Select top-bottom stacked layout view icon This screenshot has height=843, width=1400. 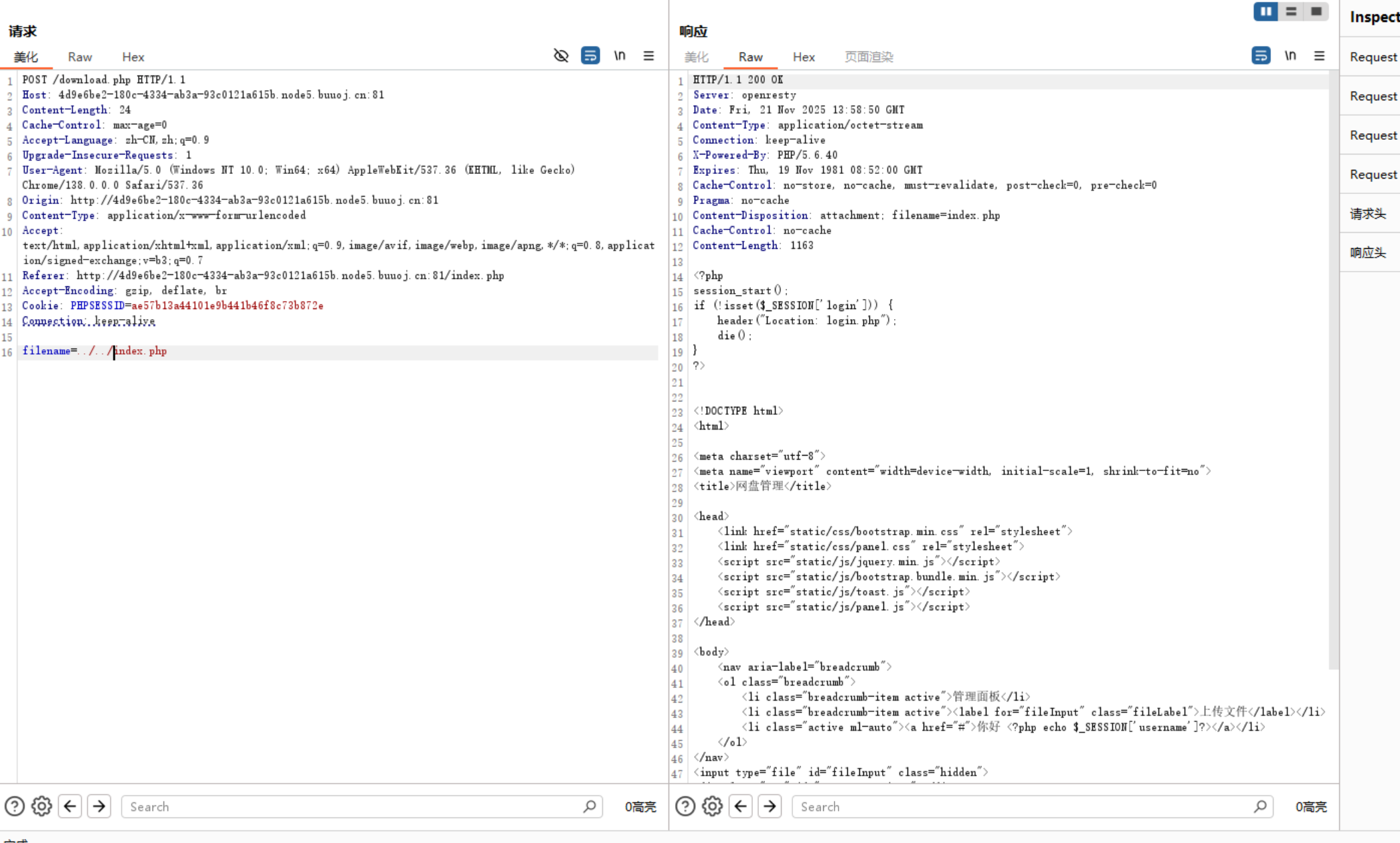click(1291, 11)
